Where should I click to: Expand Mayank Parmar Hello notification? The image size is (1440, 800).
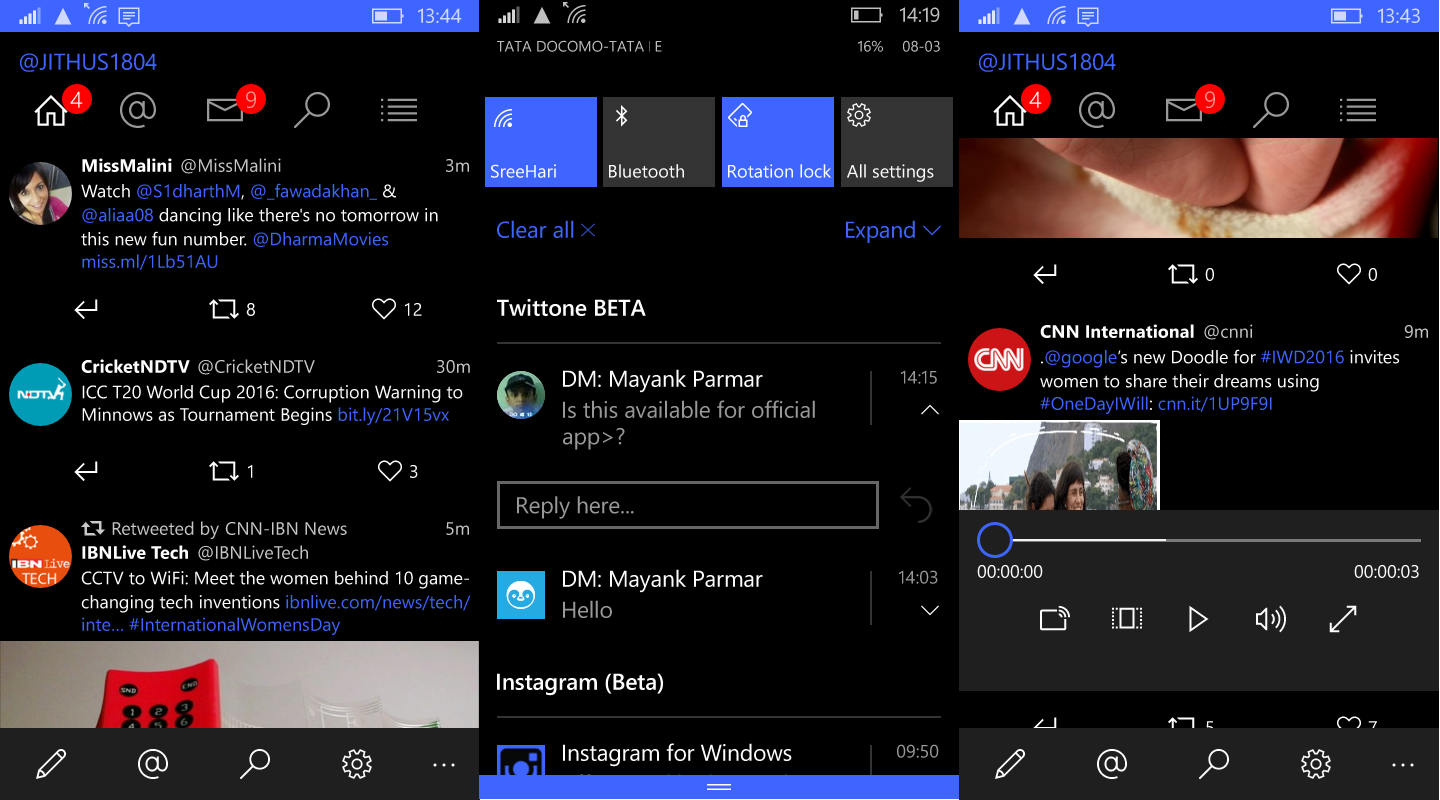tap(929, 610)
